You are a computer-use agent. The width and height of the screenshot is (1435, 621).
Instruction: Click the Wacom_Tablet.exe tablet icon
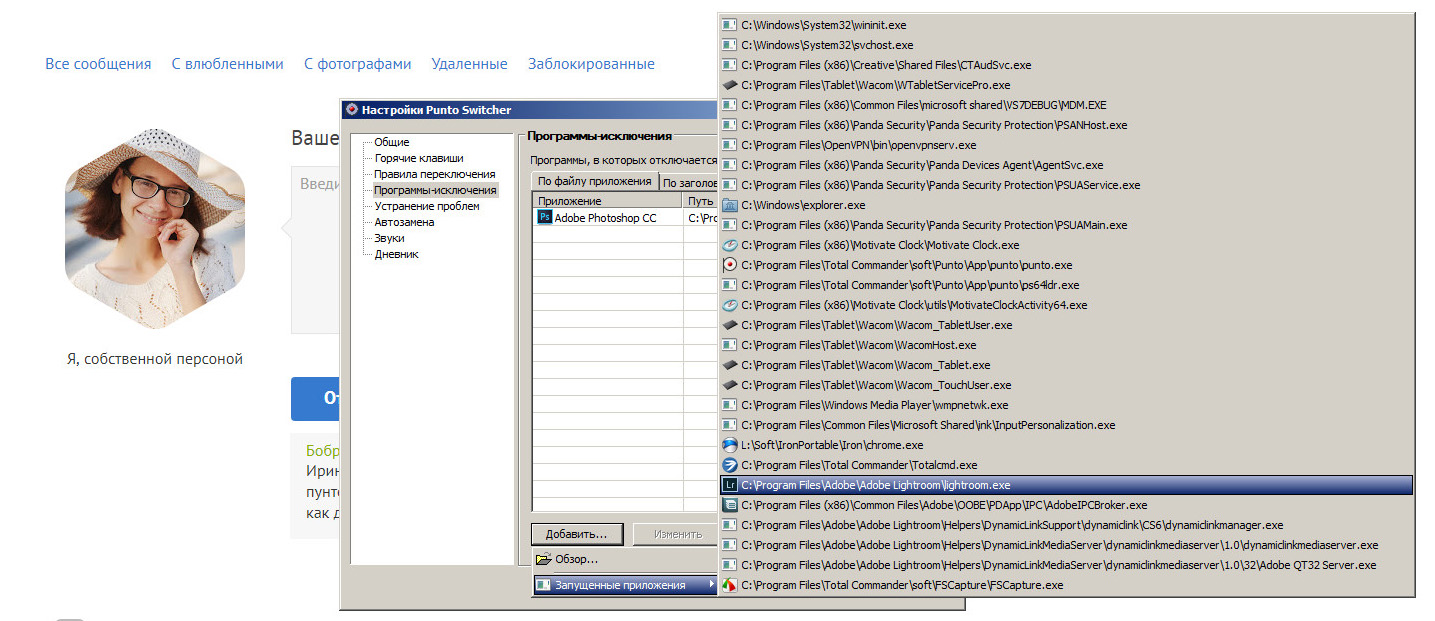[x=729, y=365]
